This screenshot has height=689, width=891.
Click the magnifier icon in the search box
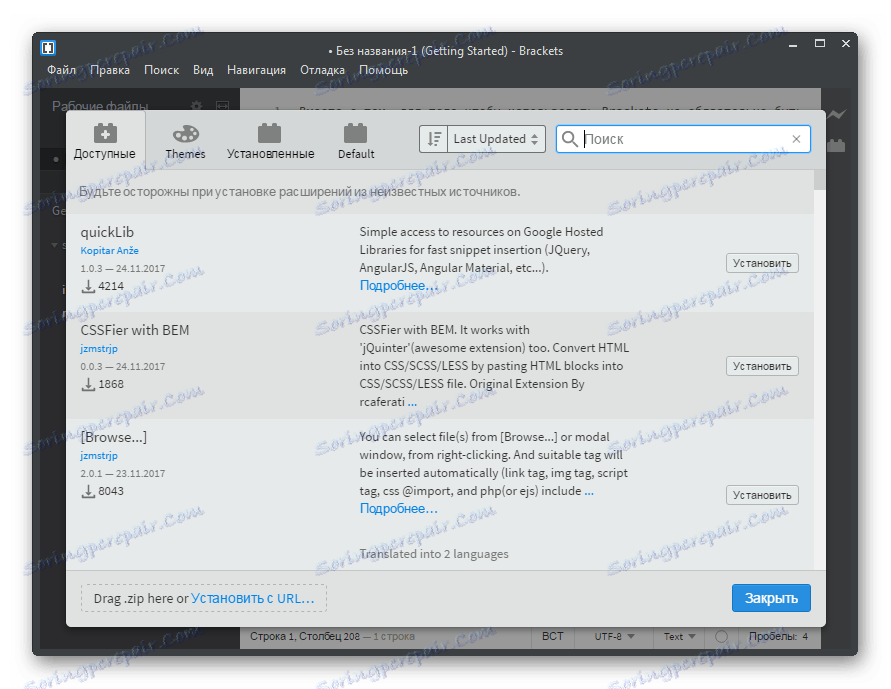click(x=567, y=138)
